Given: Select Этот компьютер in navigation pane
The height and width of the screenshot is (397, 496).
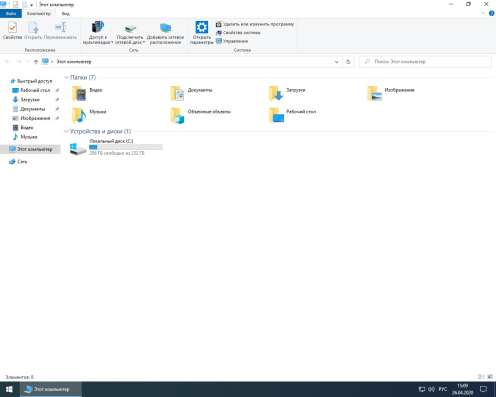Looking at the screenshot, I should [x=31, y=149].
